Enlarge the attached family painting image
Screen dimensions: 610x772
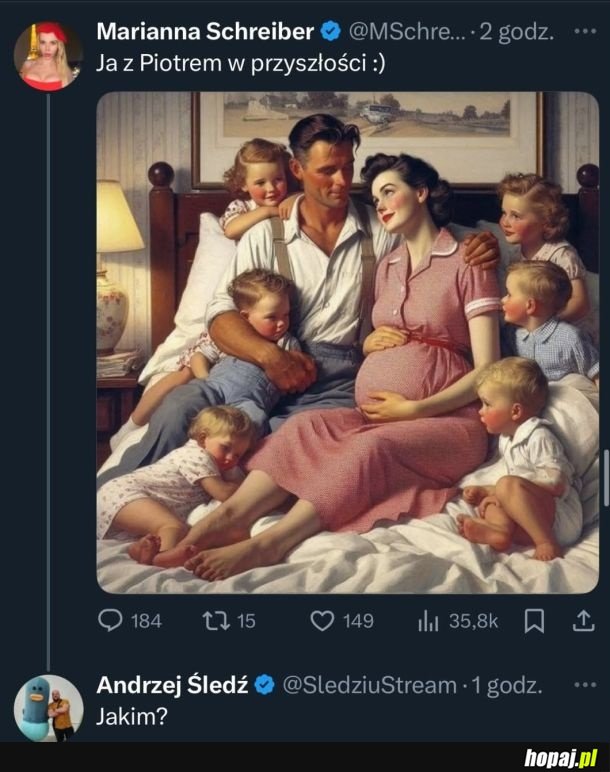(347, 342)
